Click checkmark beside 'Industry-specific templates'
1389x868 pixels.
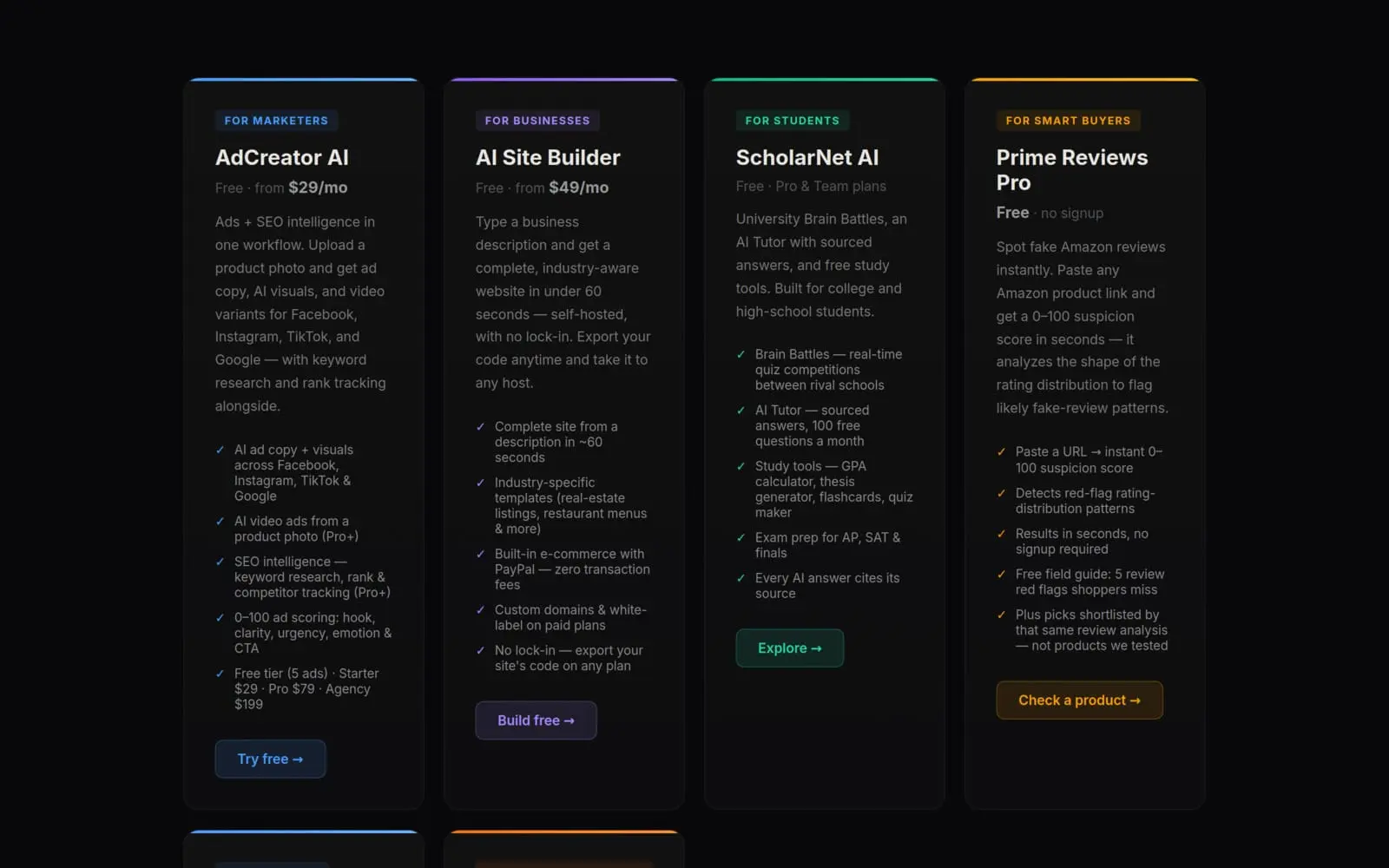click(x=481, y=483)
